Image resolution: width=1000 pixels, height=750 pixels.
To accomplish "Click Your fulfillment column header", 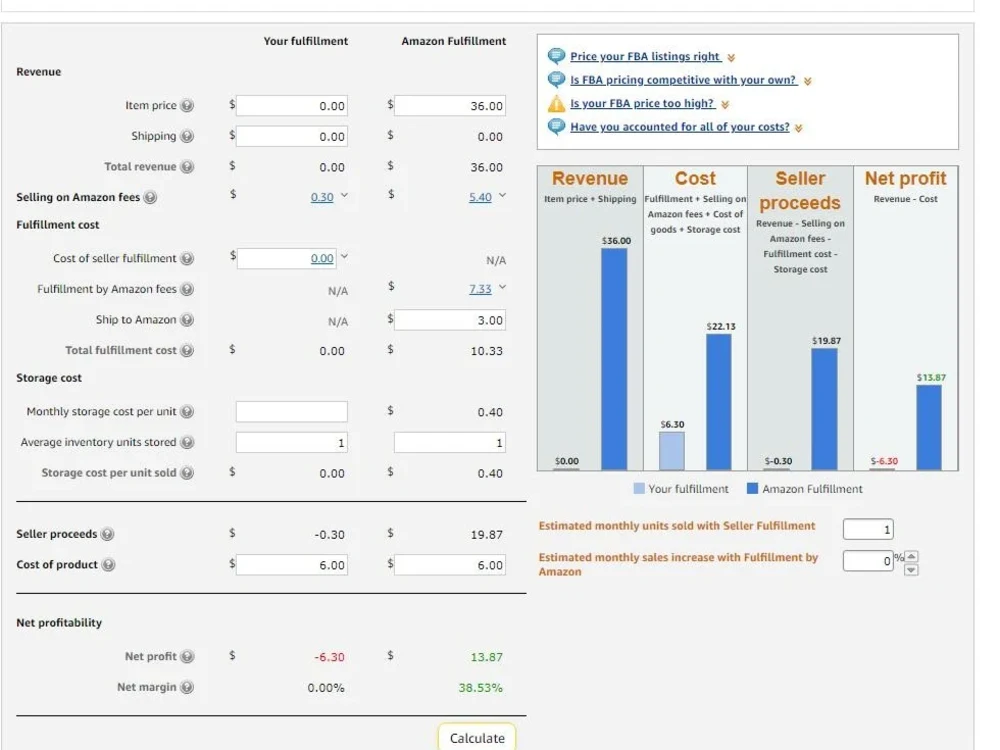I will pos(306,41).
